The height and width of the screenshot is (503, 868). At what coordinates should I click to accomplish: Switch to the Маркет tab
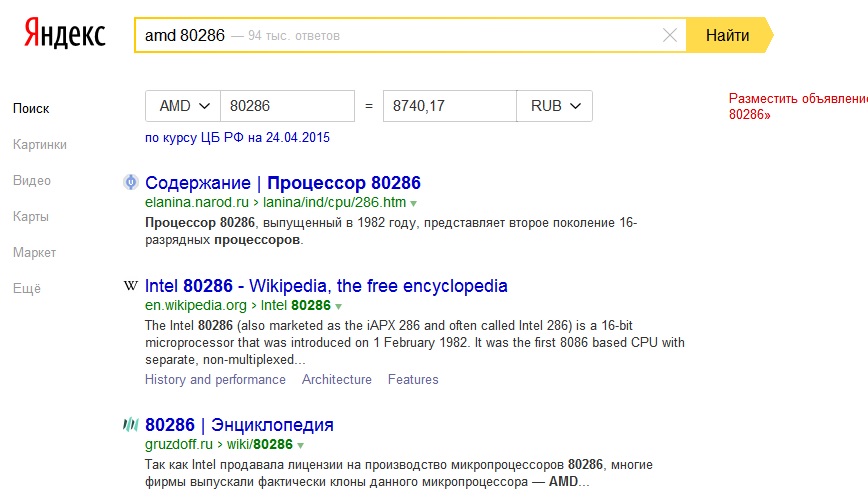click(34, 252)
